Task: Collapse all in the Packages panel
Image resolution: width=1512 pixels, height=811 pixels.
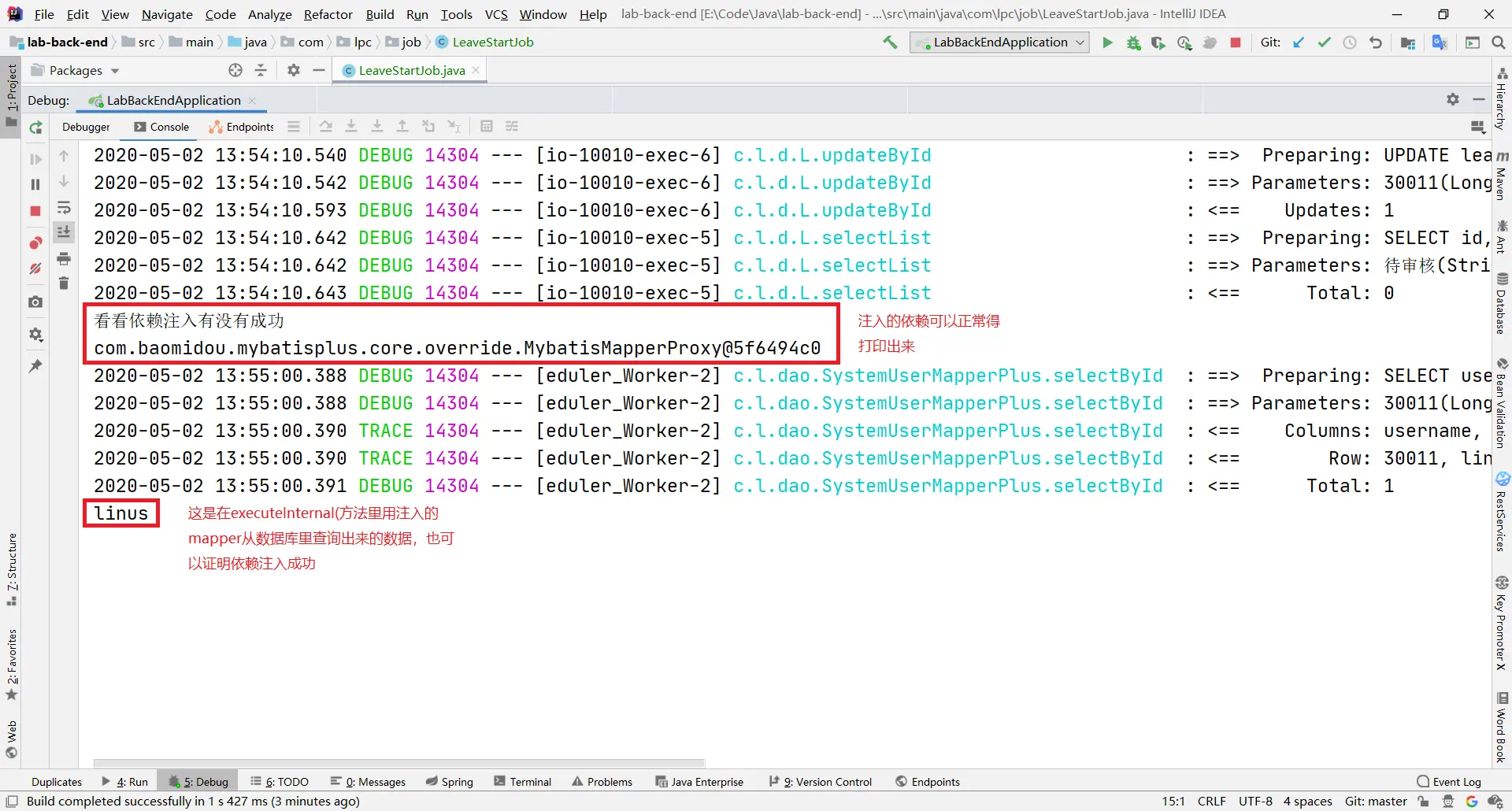Action: 261,70
